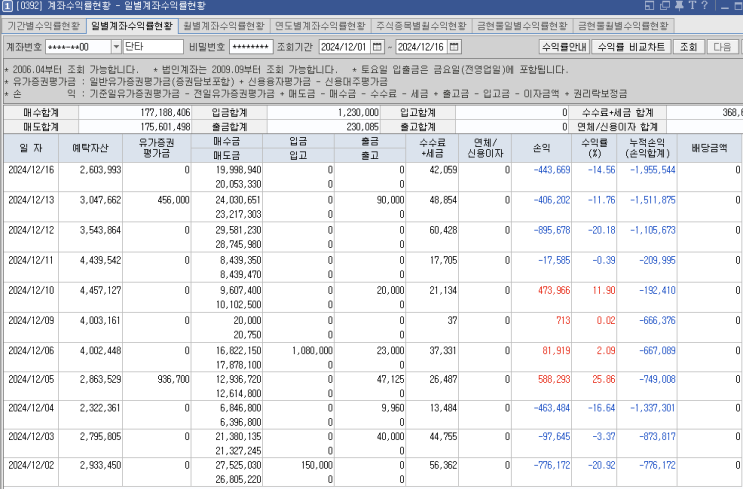Click the 연체/신용이자 column header

click(x=485, y=148)
